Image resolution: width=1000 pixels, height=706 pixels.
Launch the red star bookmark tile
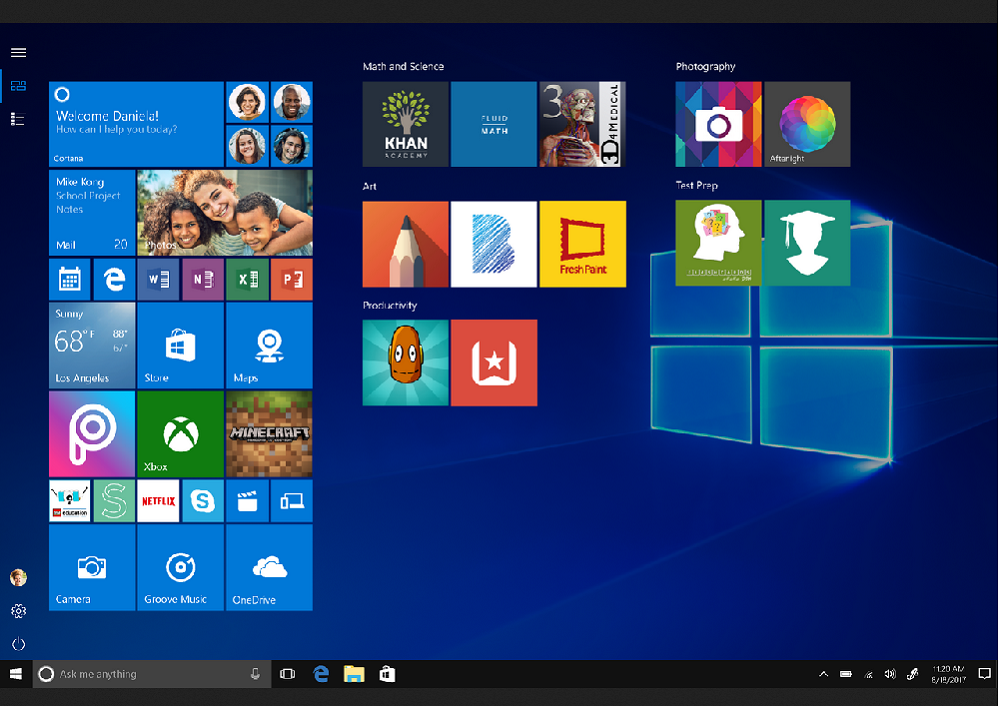pyautogui.click(x=494, y=363)
